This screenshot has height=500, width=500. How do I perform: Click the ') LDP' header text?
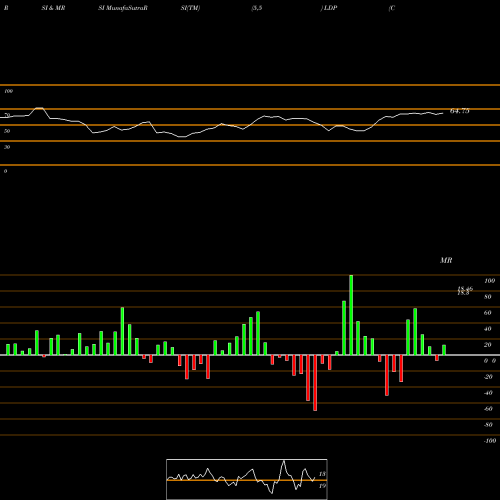pos(329,8)
